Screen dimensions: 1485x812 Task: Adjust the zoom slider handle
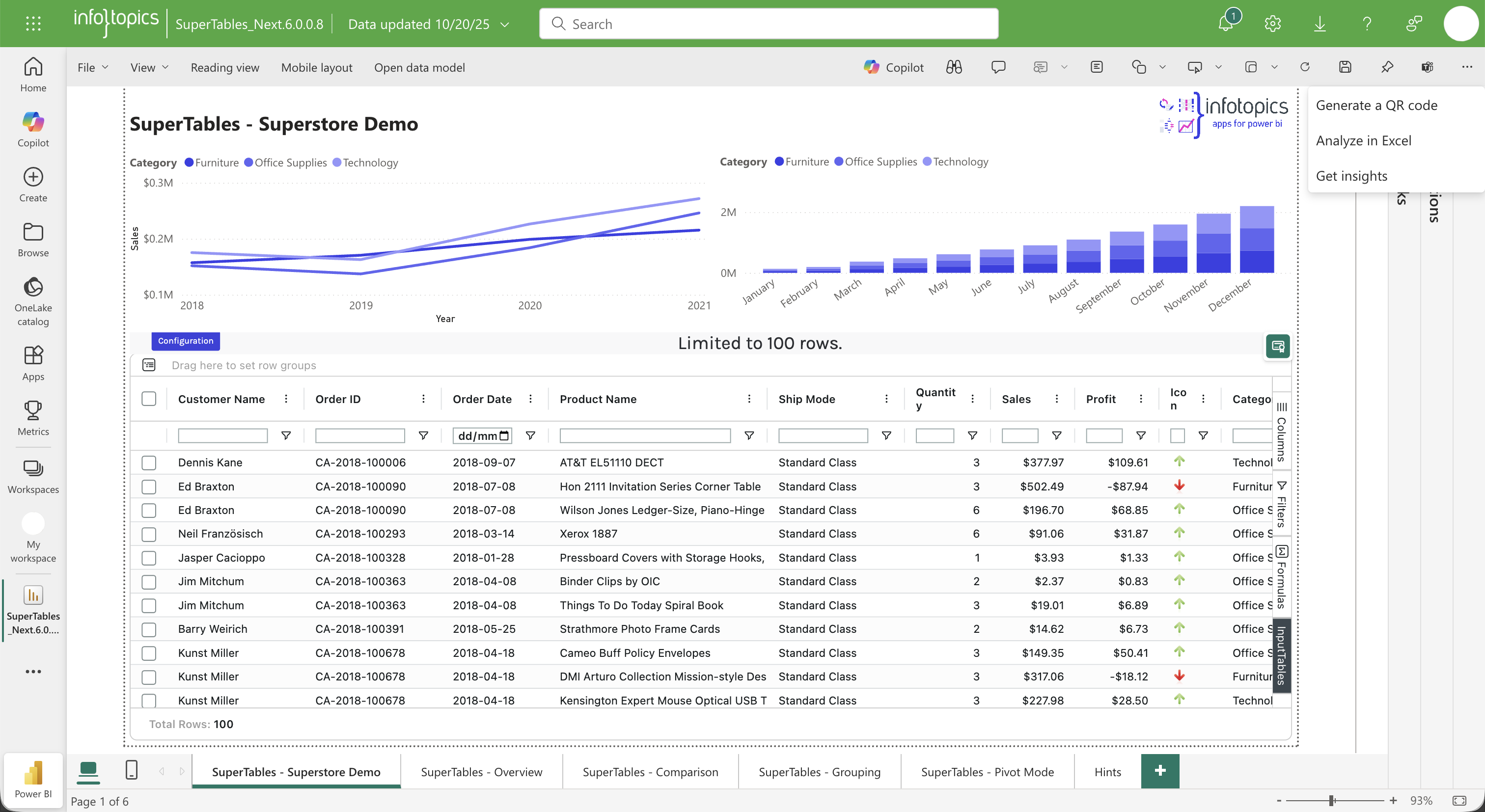[1332, 801]
